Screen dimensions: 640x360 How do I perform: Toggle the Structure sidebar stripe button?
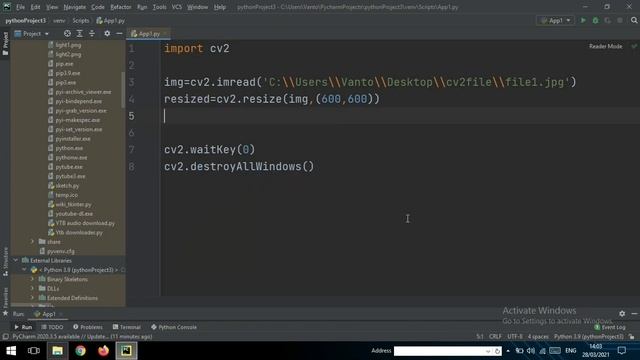pos(5,262)
